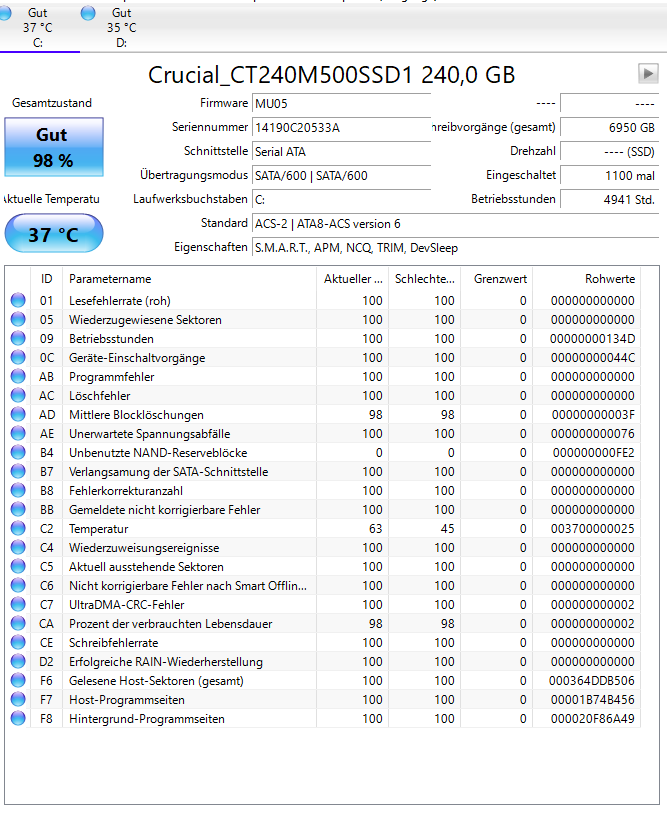Click status orb next to Fehlerkorrekturanzahl

[x=18, y=490]
